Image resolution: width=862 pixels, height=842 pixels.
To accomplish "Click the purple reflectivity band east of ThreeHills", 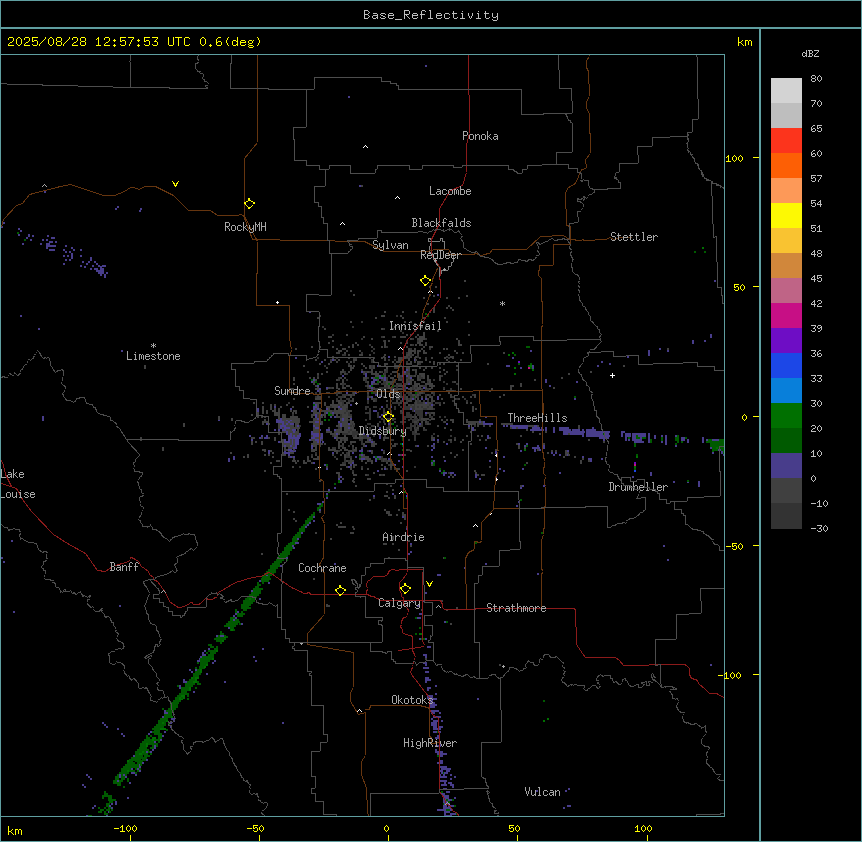I will 585,433.
